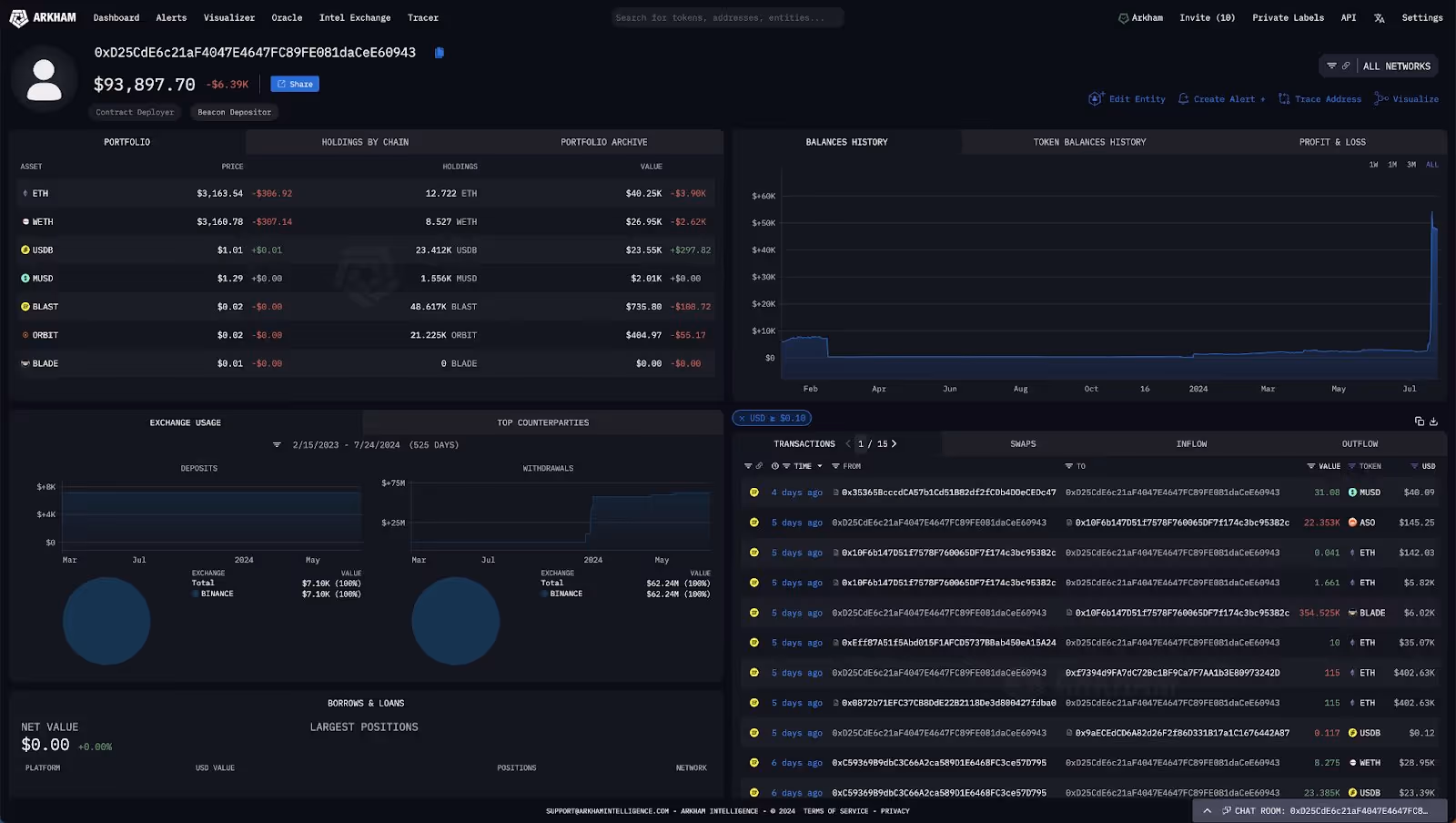Open the Tracer menu item
Screen dimensions: 1456x823
coord(423,18)
